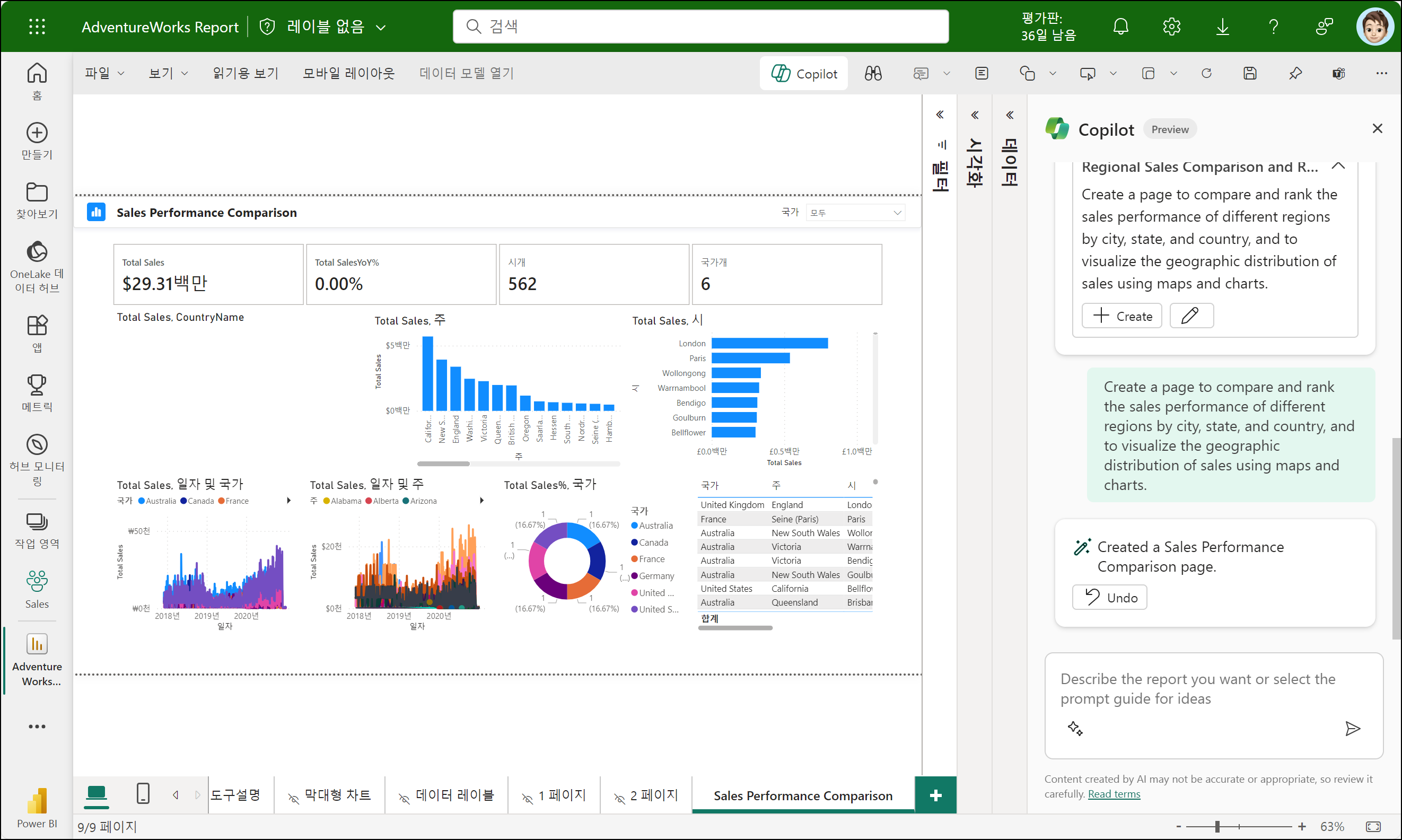1402x840 pixels.
Task: Click 읽기용 보기 menu item
Action: (x=245, y=74)
